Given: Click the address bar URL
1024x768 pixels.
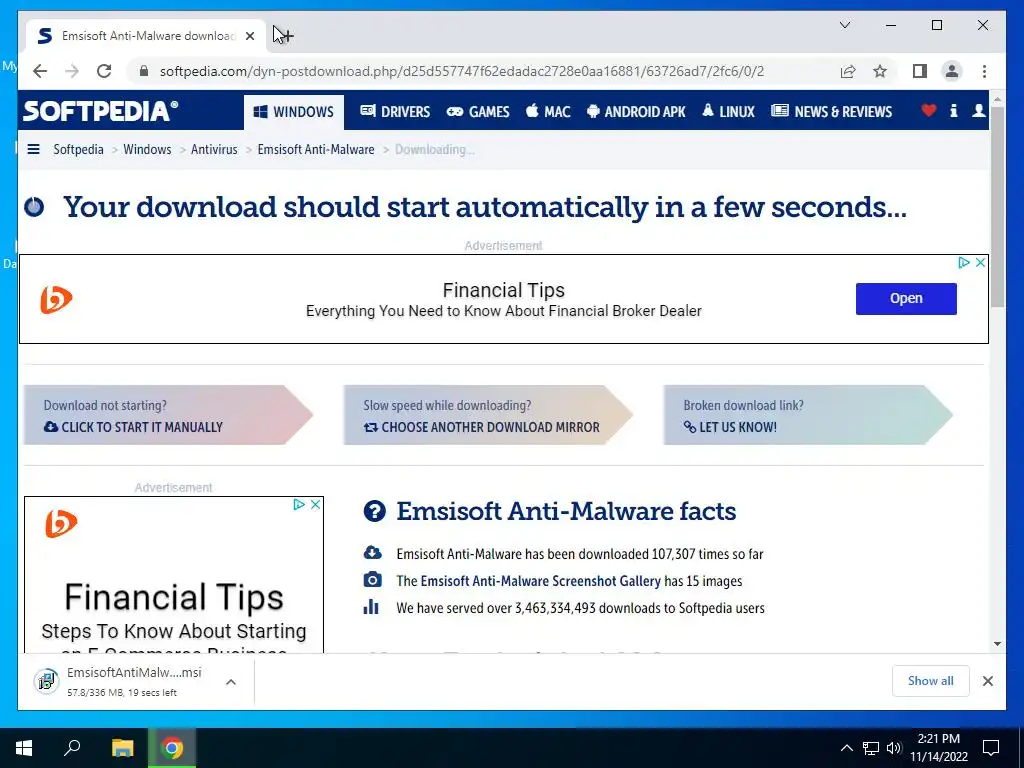Looking at the screenshot, I should 462,71.
